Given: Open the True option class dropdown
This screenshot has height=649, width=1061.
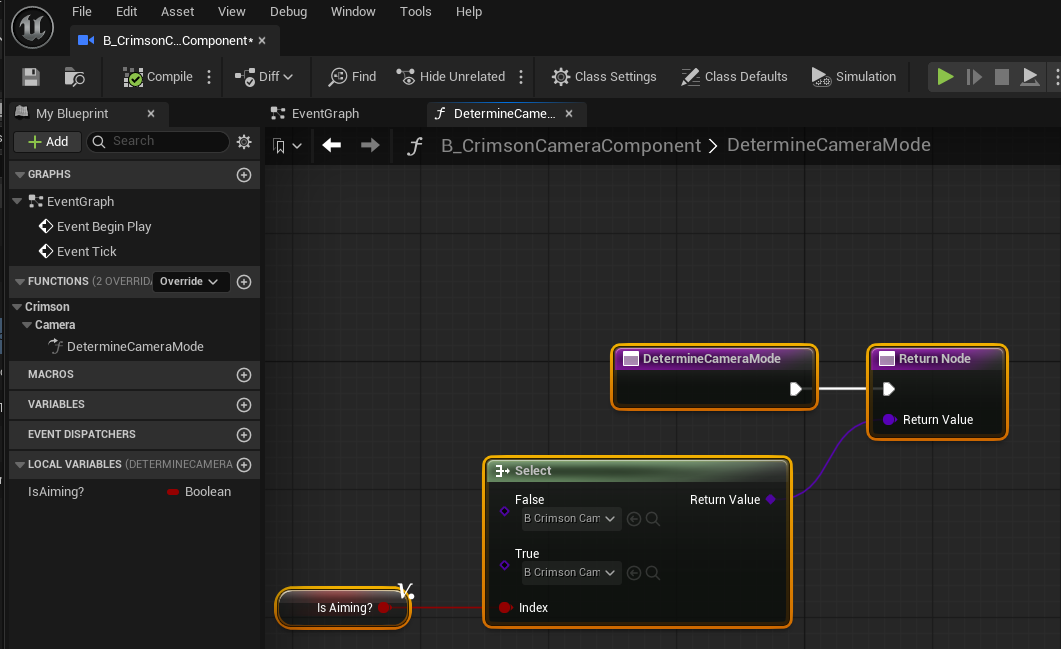Looking at the screenshot, I should coord(570,573).
